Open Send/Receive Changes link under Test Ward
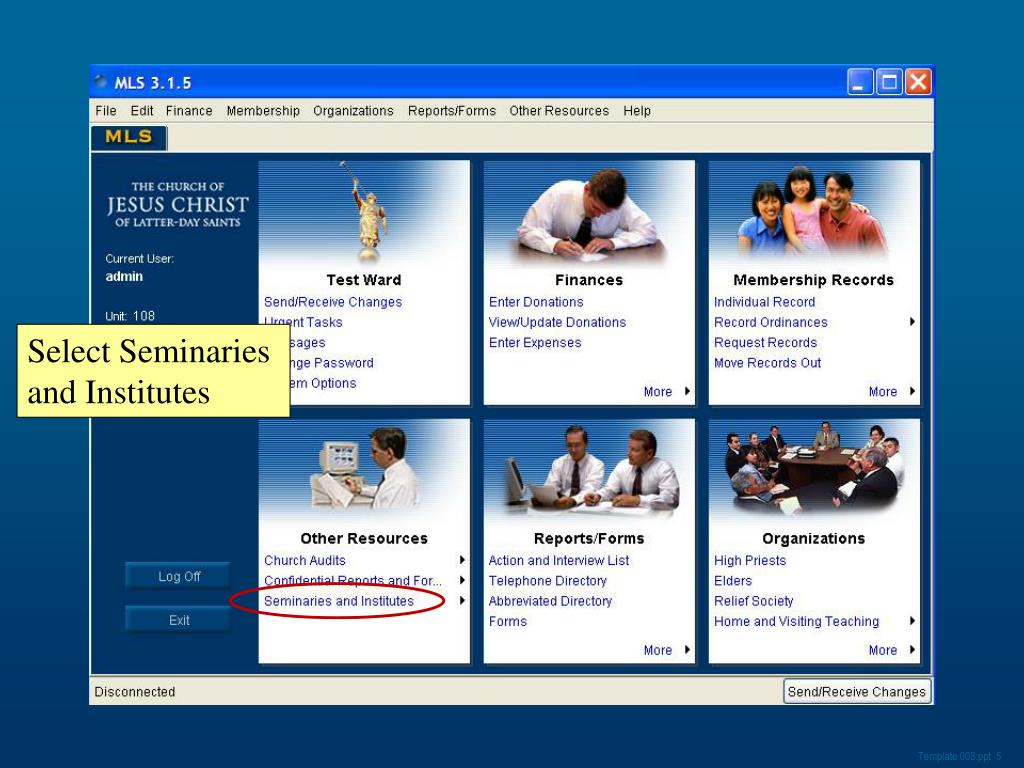This screenshot has width=1024, height=768. point(333,302)
